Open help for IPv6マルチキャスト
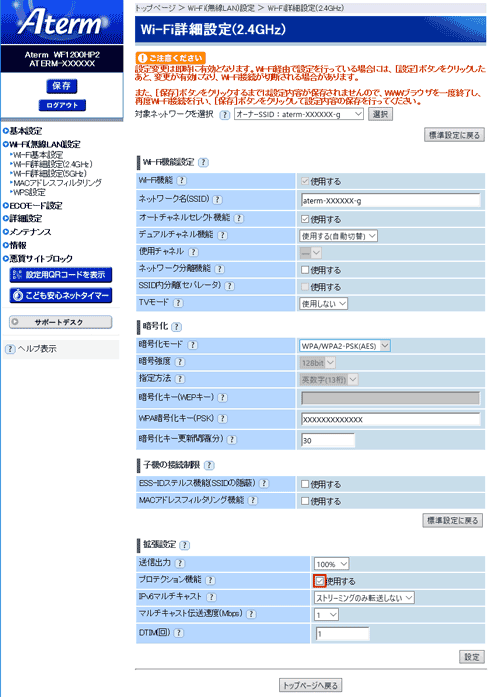 pos(212,597)
